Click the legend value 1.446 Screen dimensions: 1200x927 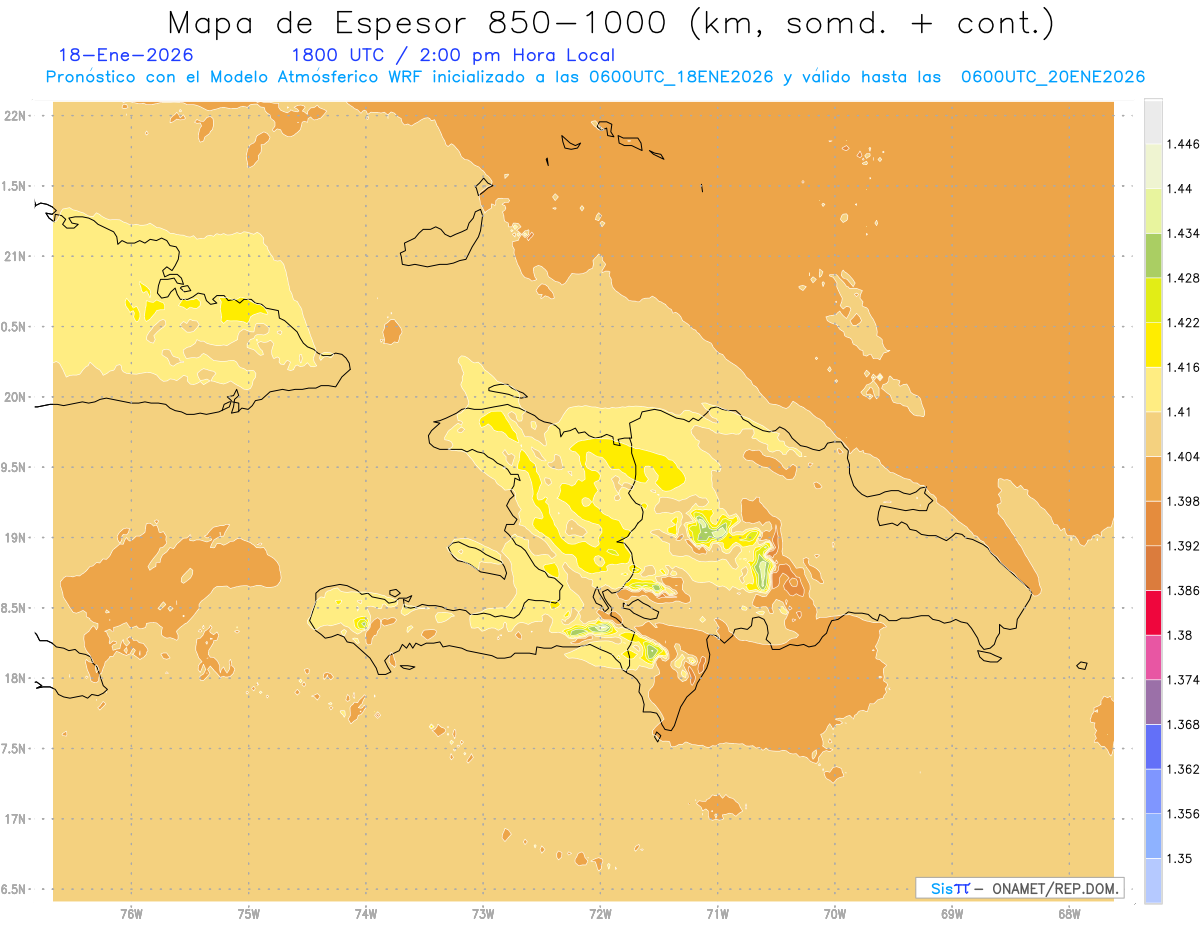coord(1182,144)
